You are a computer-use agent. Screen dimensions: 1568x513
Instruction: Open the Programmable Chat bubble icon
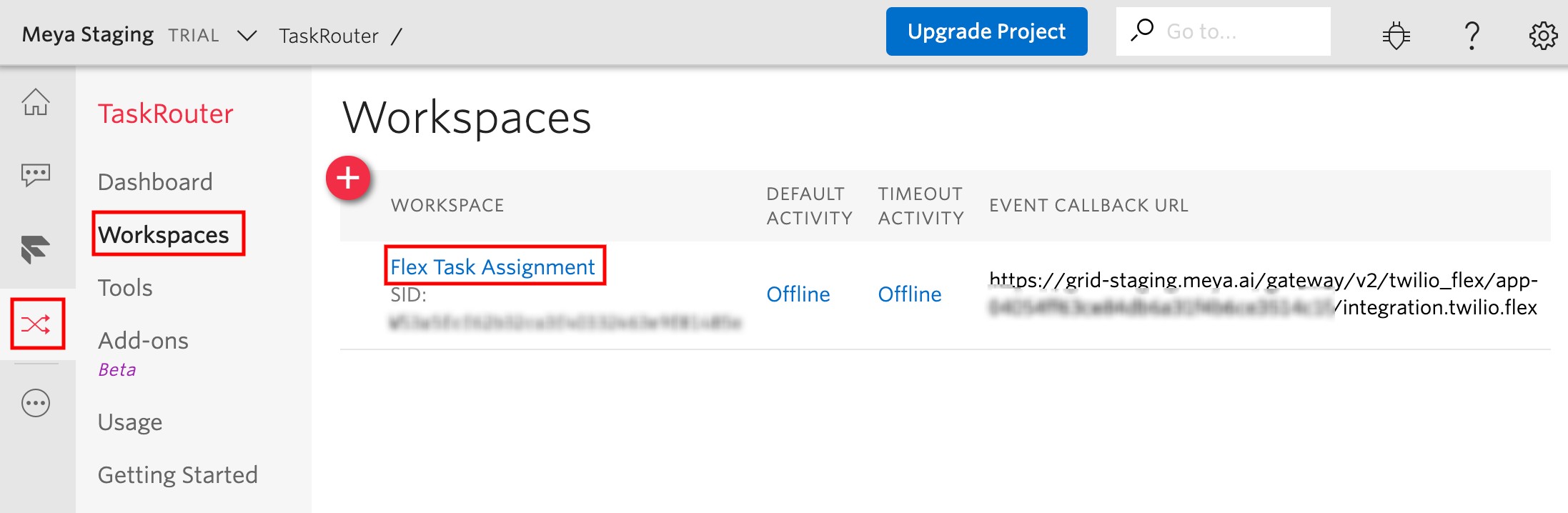click(x=36, y=175)
